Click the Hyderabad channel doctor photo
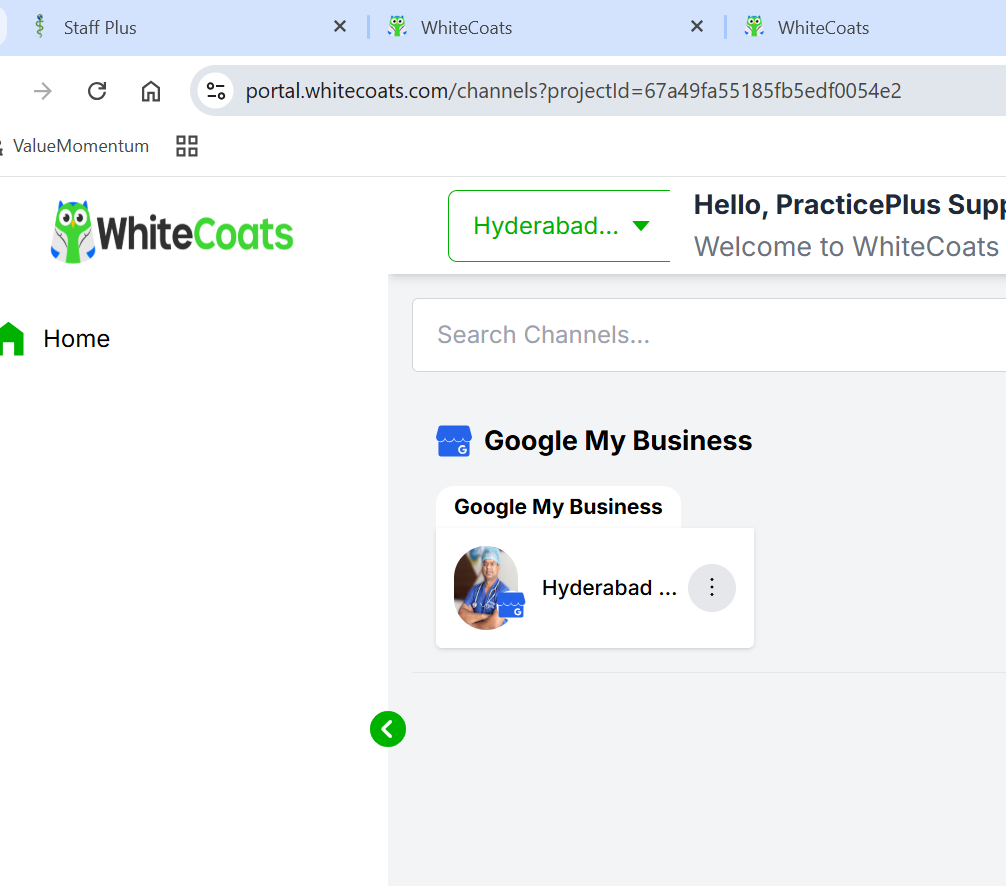This screenshot has height=886, width=1006. 486,587
